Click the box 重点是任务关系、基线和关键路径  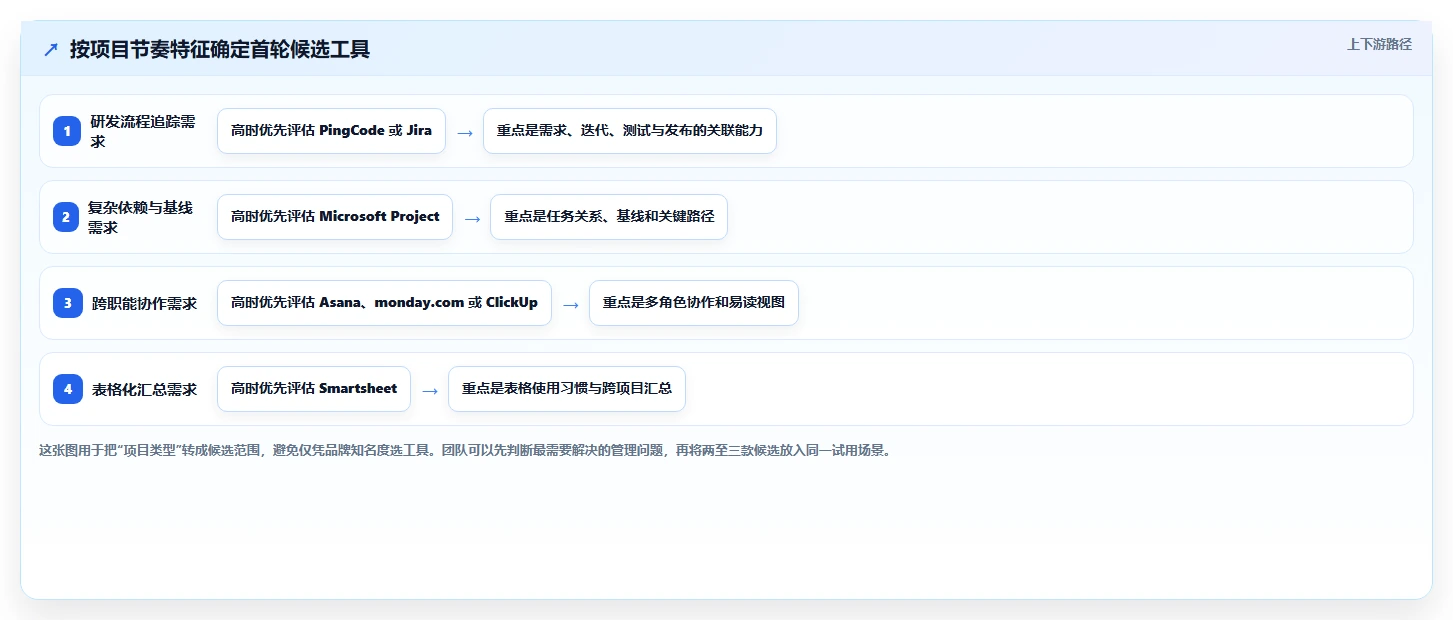tap(609, 217)
